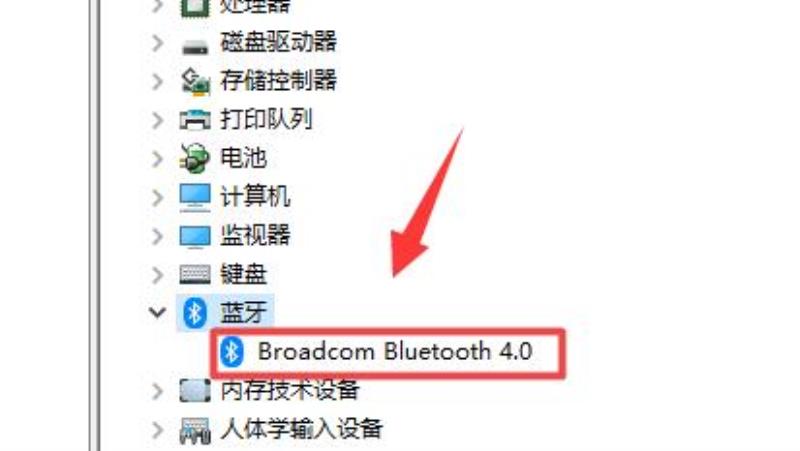The width and height of the screenshot is (800, 451).
Task: Expand the disk drives (磁盘驱动器) node
Action: [x=158, y=43]
